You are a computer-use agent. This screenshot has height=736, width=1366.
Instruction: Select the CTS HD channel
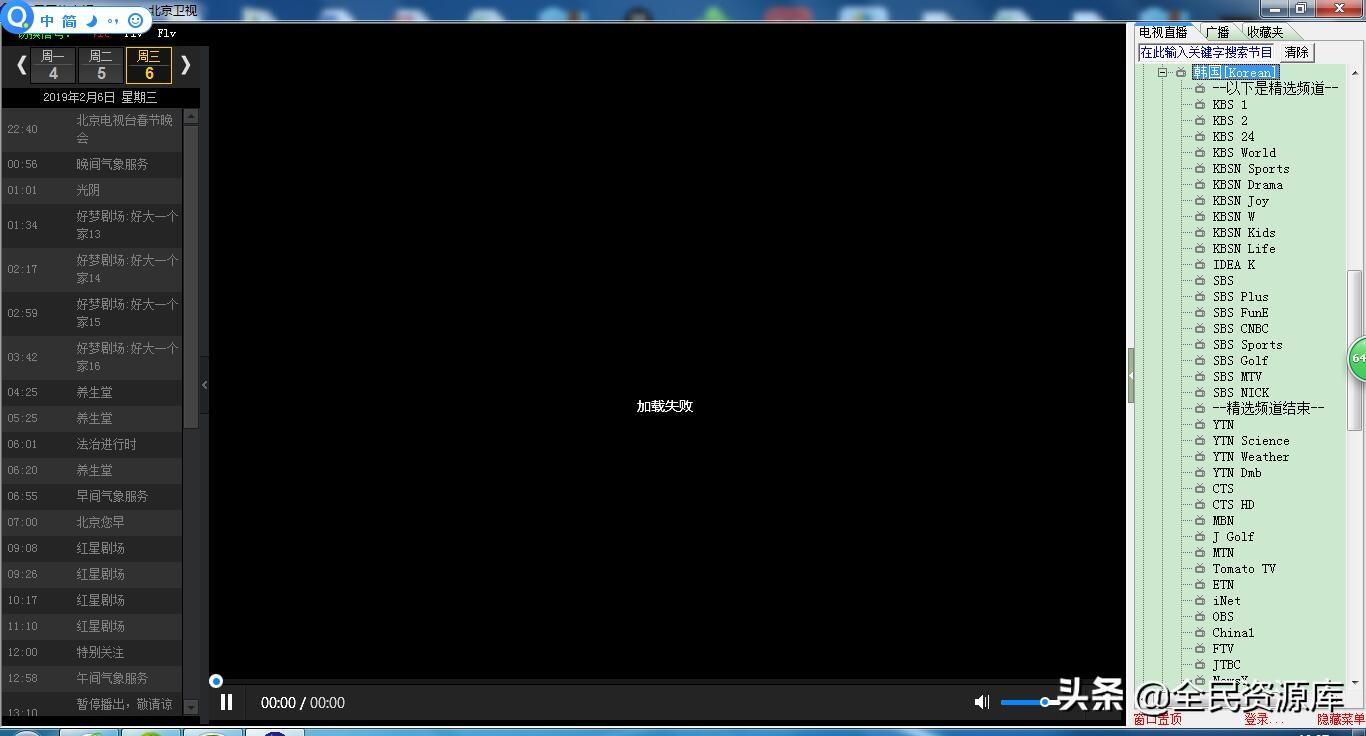point(1233,505)
